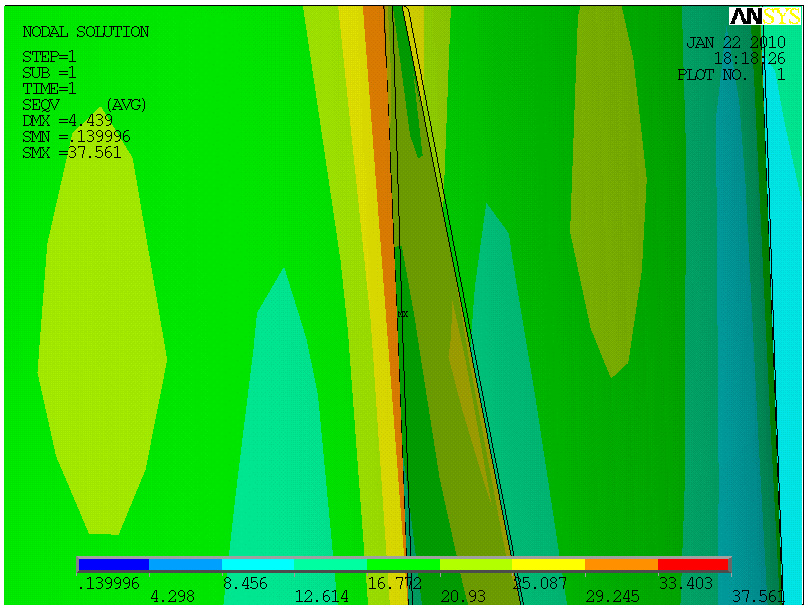
Task: Click legend value 4.298
Action: coord(173,597)
